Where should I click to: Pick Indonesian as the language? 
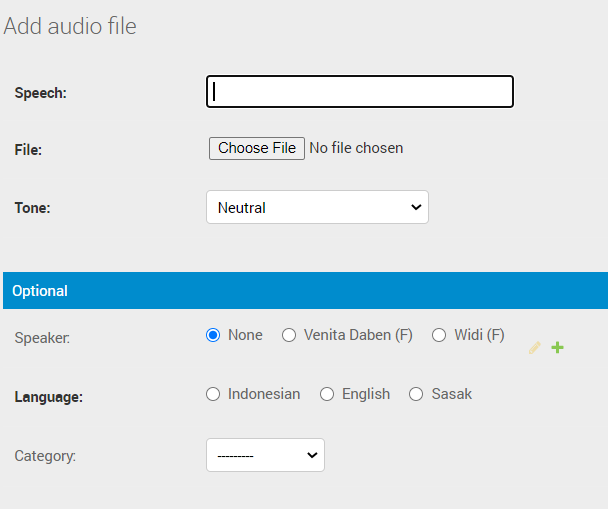point(213,394)
